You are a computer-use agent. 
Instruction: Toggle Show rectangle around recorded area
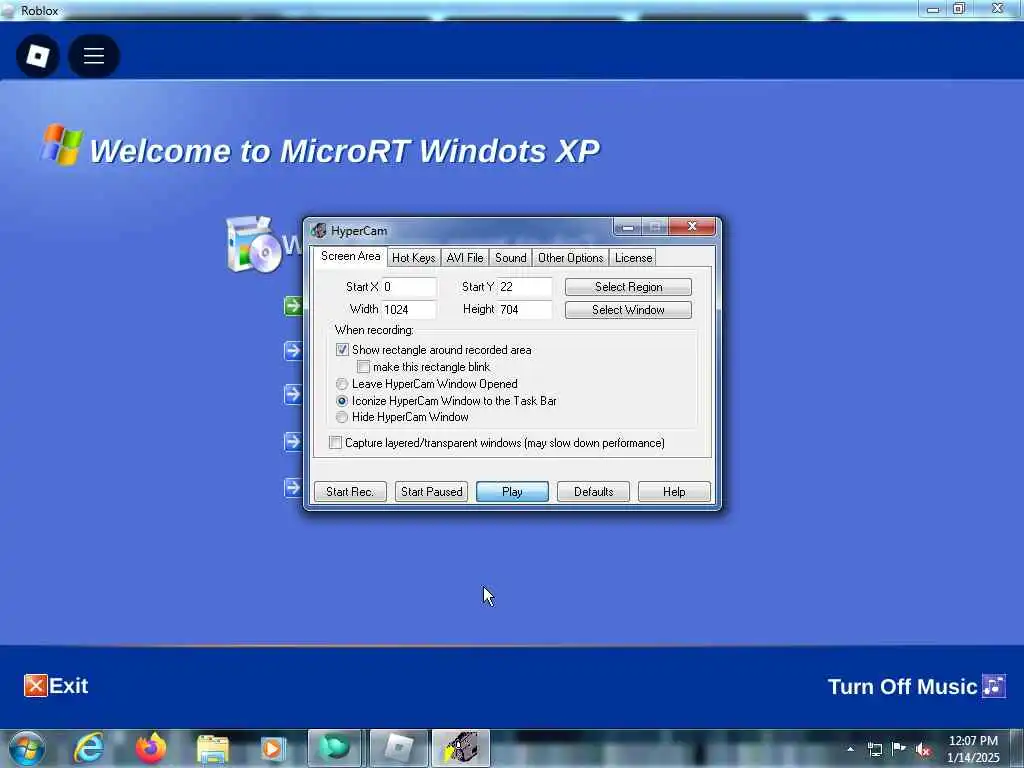click(342, 350)
